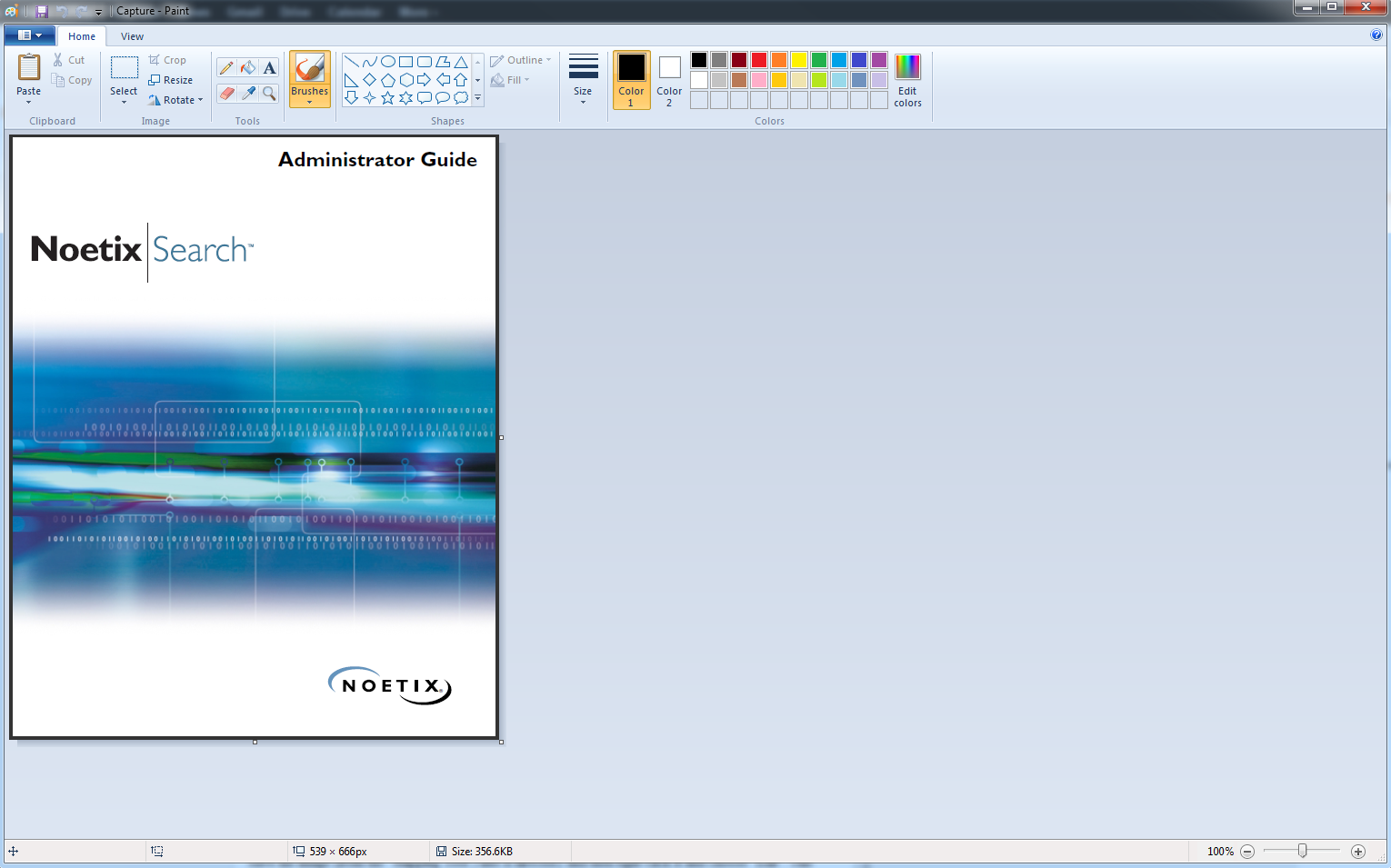The width and height of the screenshot is (1391, 868).
Task: Select the Magnifier tool
Action: pyautogui.click(x=269, y=93)
